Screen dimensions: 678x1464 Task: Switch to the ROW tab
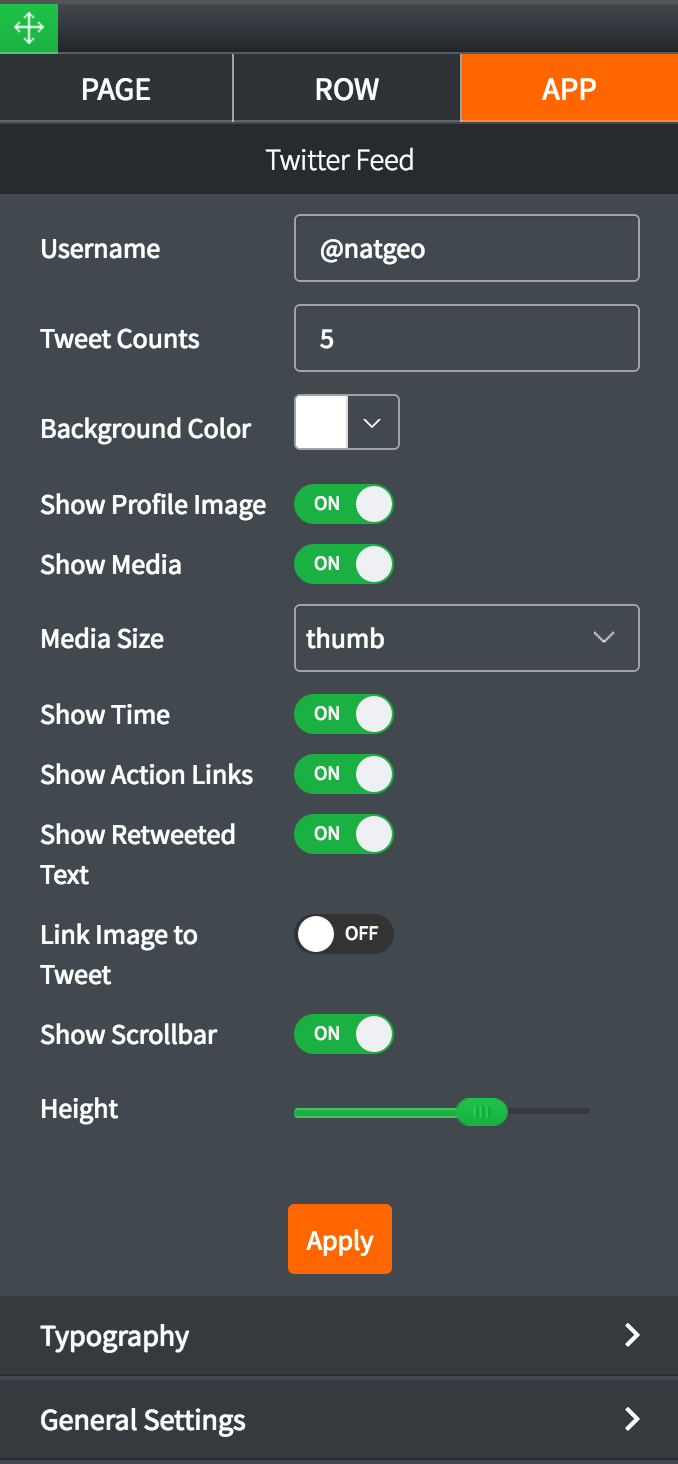pyautogui.click(x=347, y=89)
